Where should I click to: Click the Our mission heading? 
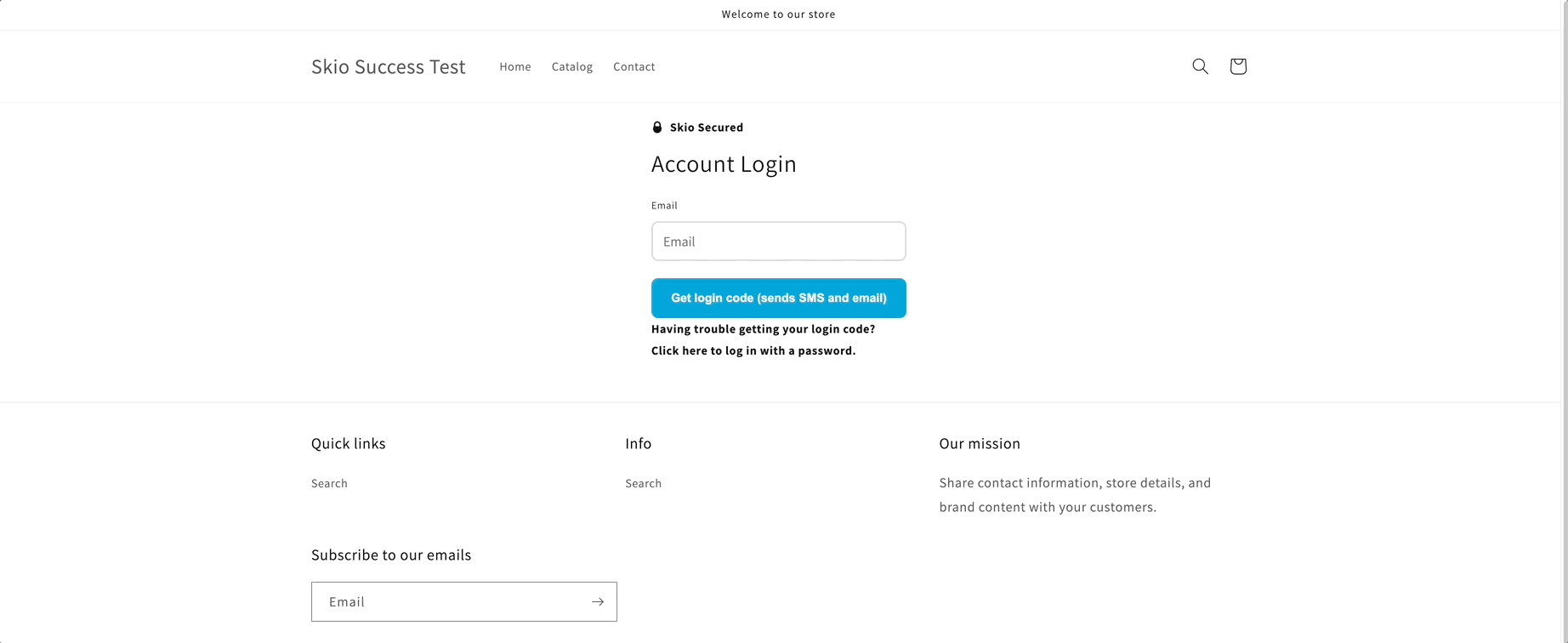[980, 443]
